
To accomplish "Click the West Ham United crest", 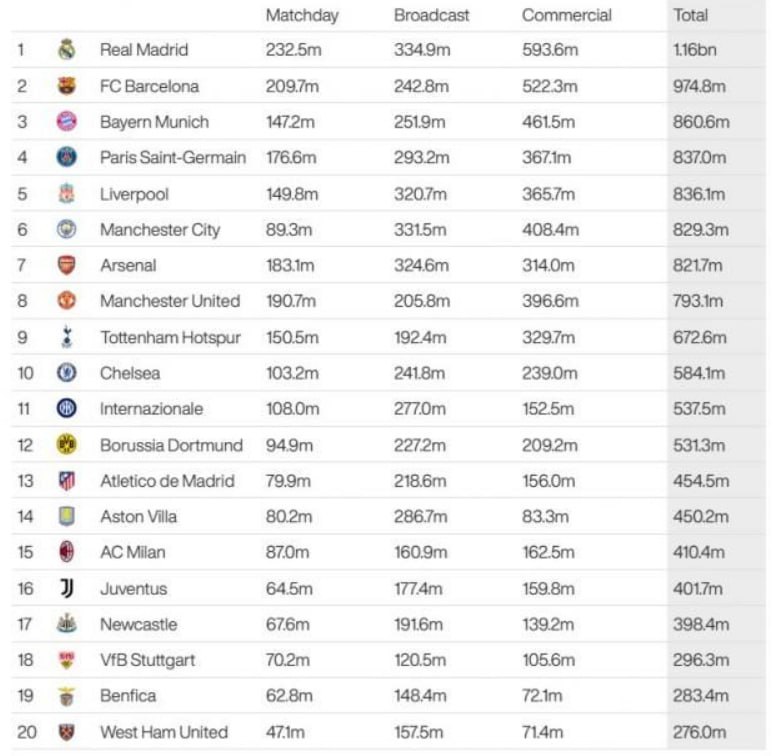I will [66, 732].
